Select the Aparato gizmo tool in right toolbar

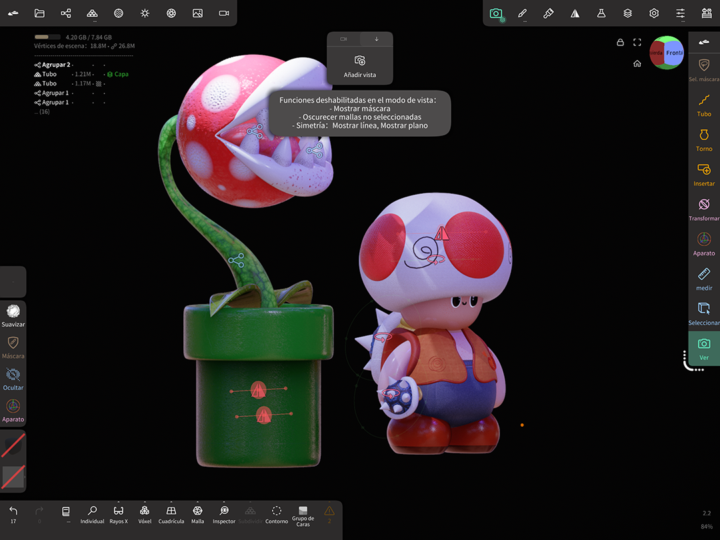coord(704,244)
